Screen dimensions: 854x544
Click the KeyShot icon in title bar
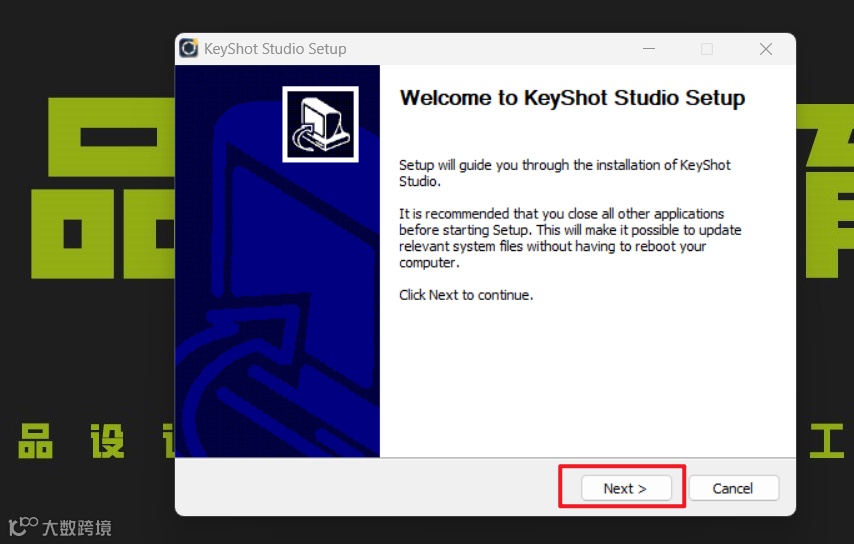(189, 48)
